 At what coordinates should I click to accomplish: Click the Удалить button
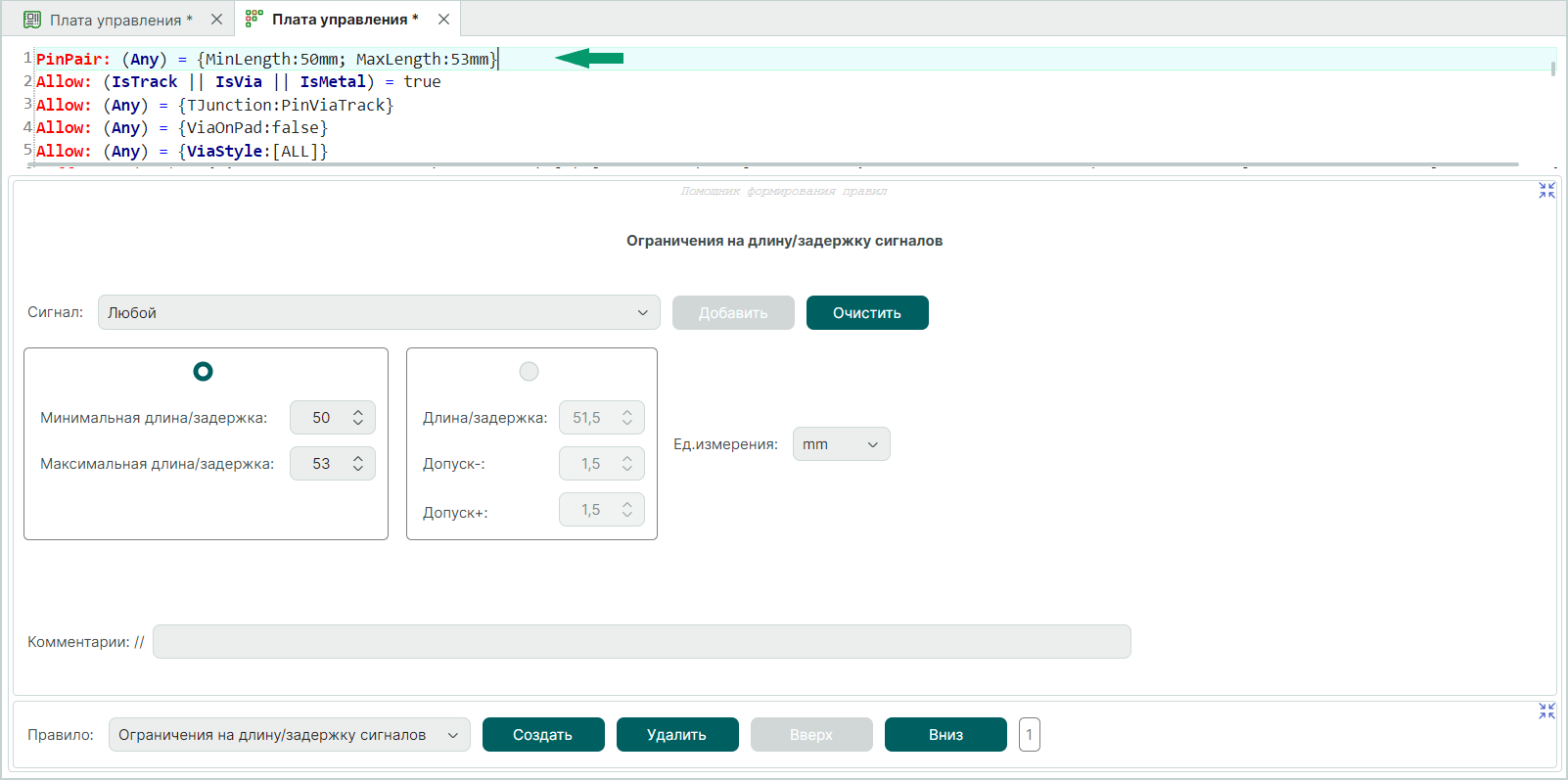pos(677,735)
